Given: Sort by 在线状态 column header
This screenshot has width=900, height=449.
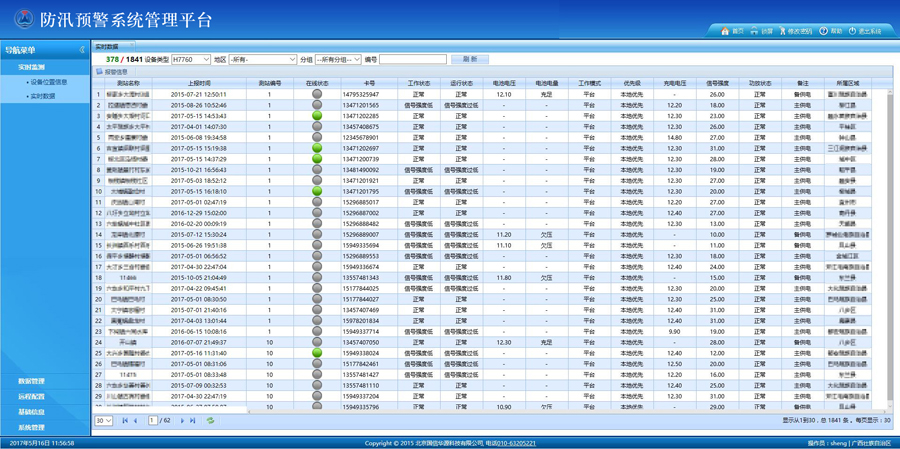Looking at the screenshot, I should point(317,83).
